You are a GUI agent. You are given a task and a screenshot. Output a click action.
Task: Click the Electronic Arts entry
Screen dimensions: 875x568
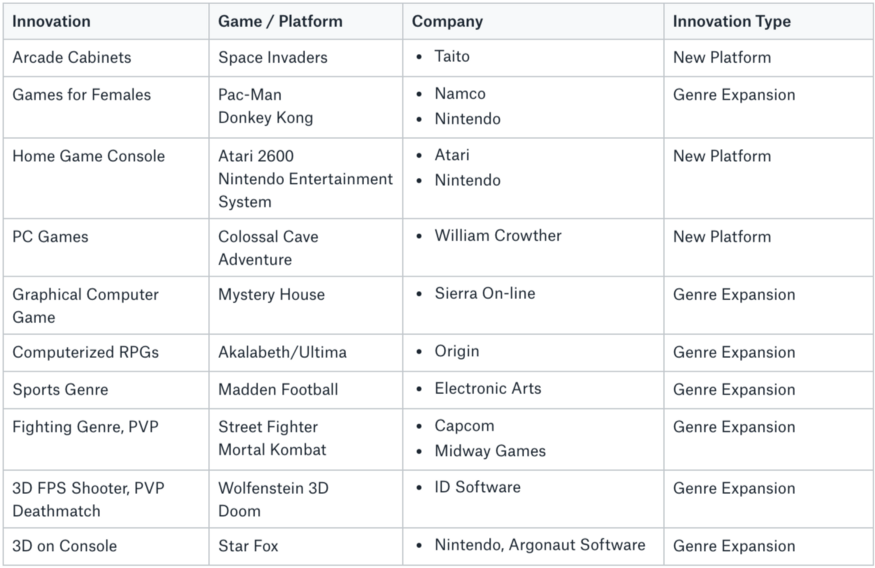click(x=488, y=389)
